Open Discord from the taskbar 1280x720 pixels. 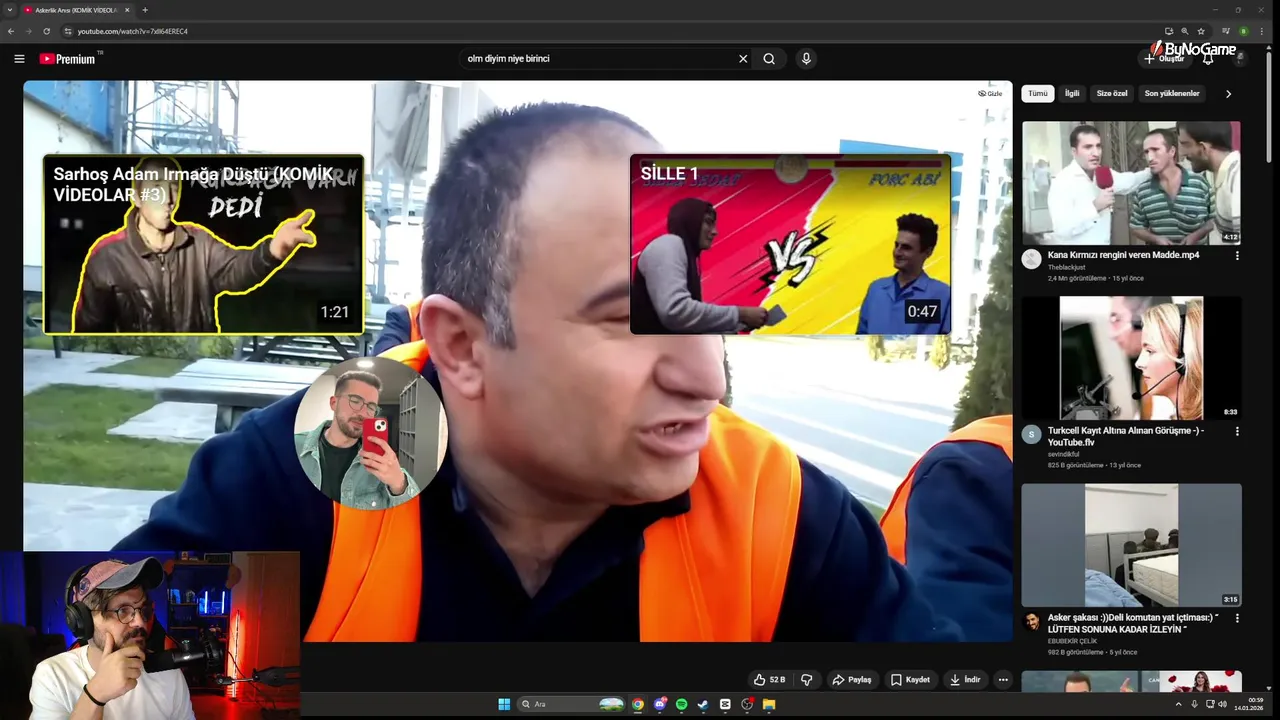[660, 704]
